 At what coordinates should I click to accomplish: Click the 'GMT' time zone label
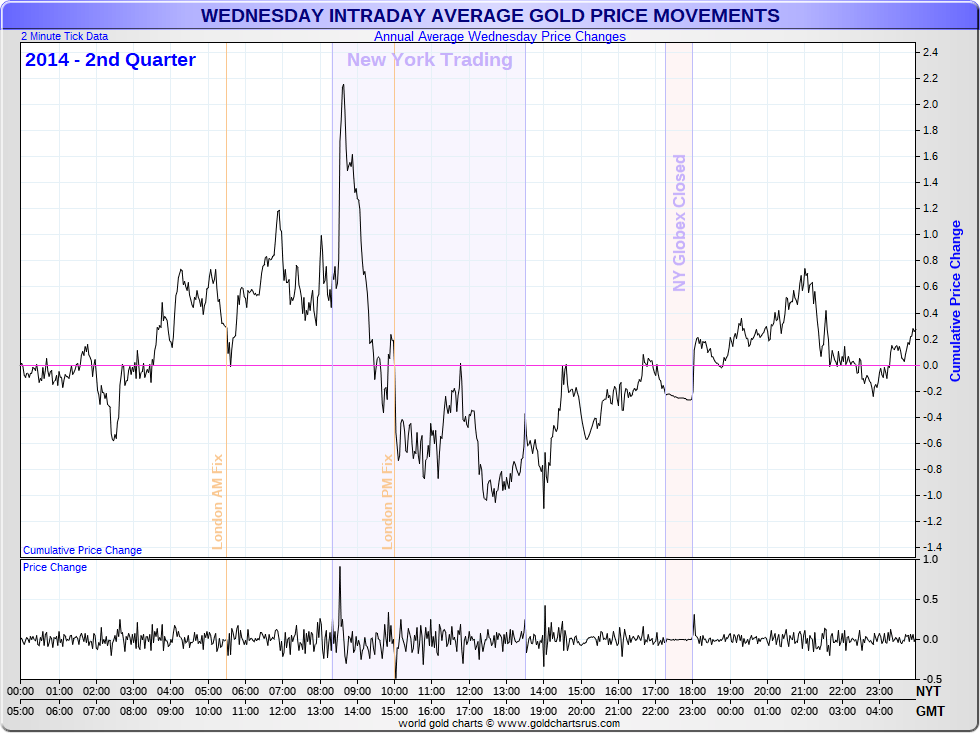tap(930, 711)
